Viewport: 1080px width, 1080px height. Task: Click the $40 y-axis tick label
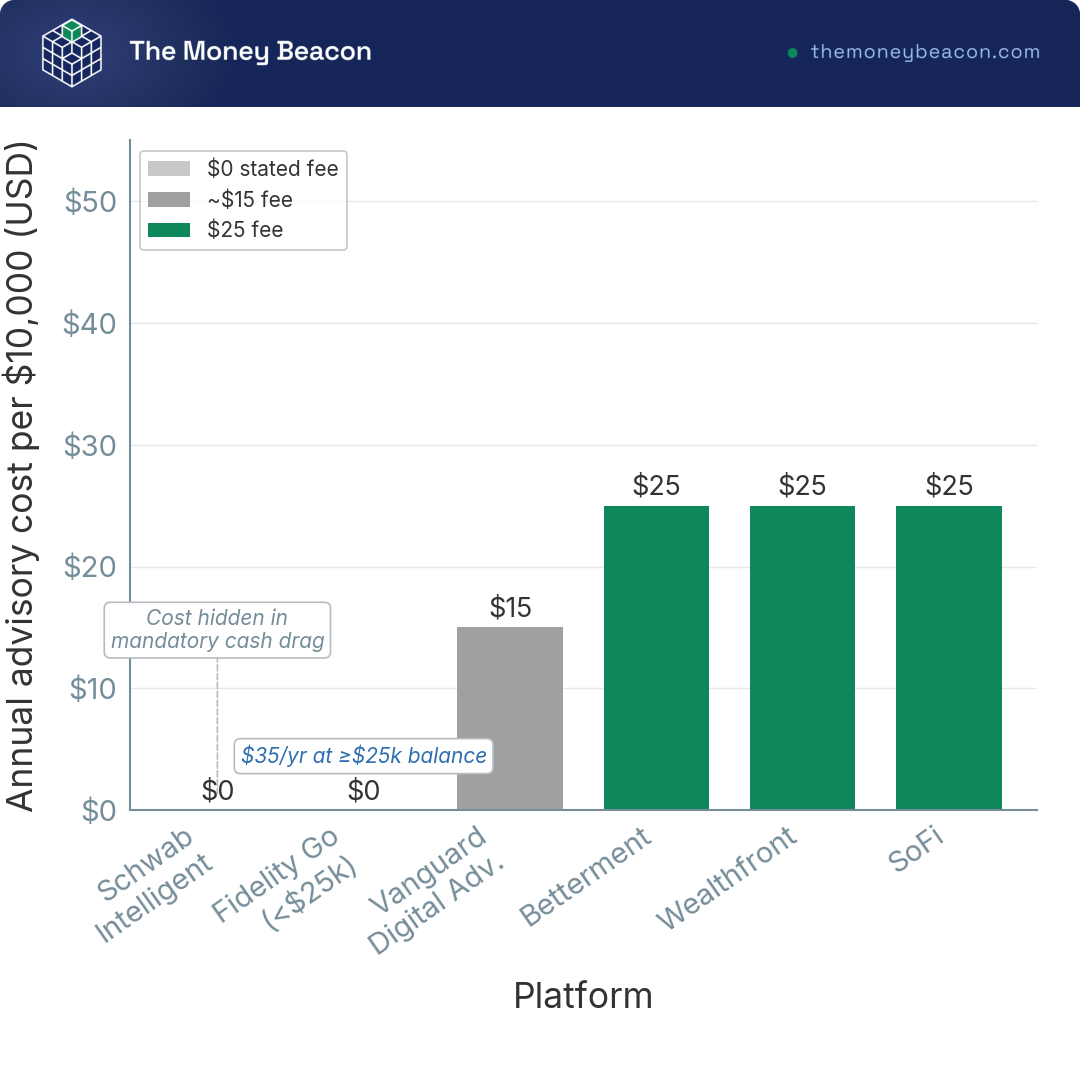pos(90,324)
